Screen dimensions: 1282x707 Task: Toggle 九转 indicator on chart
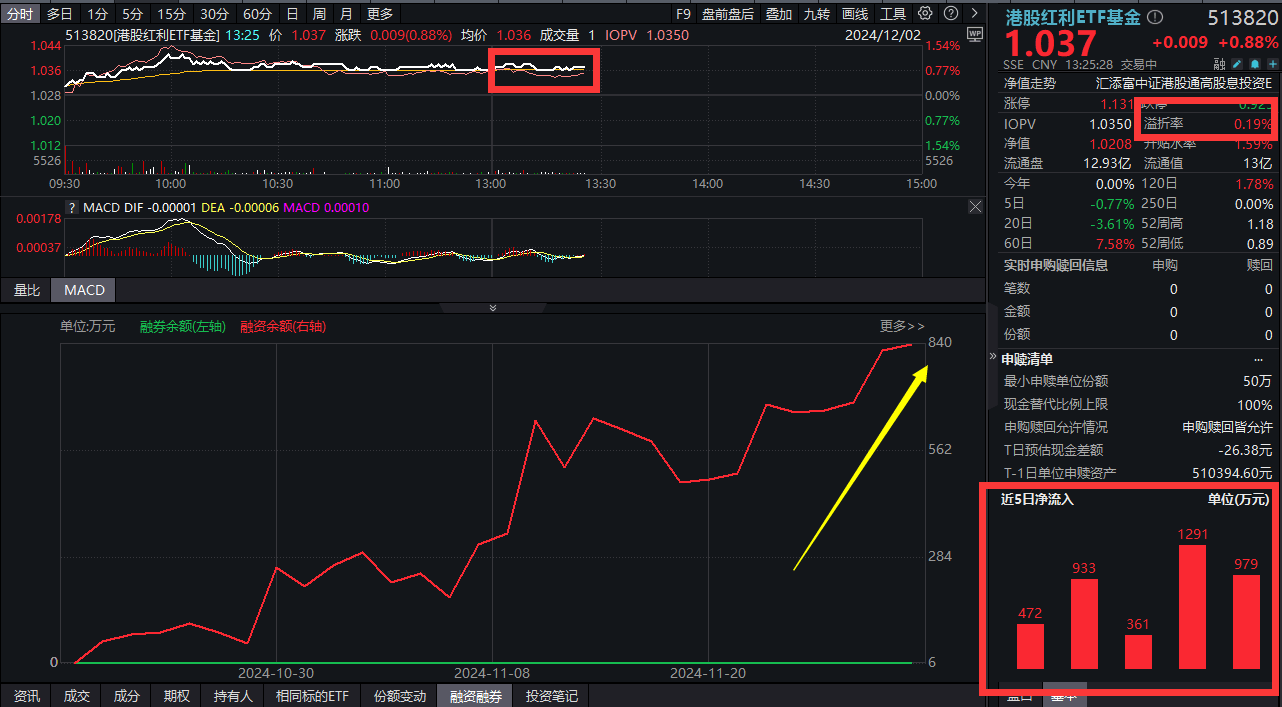coord(816,14)
